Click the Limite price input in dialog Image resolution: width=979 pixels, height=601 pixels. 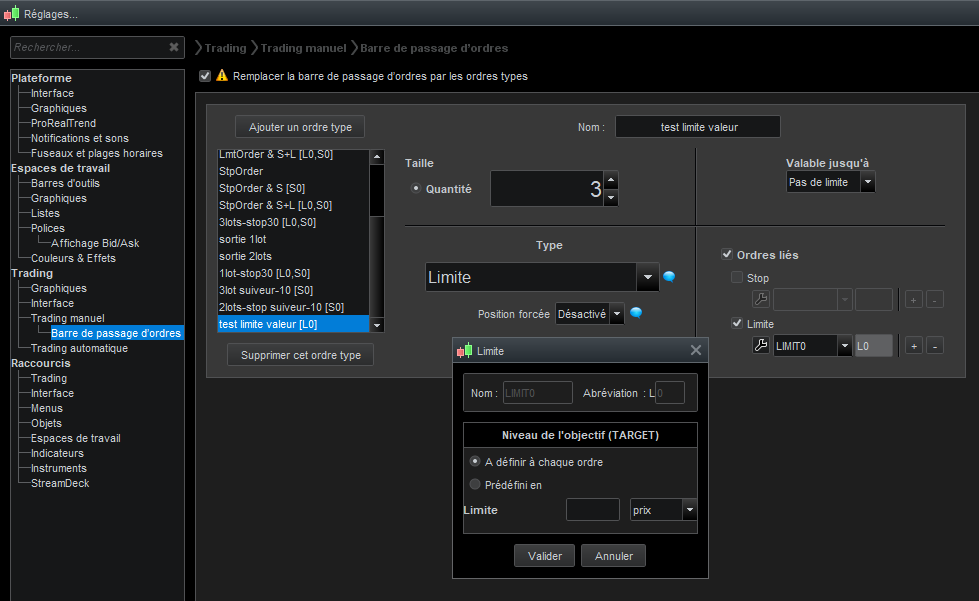point(593,510)
